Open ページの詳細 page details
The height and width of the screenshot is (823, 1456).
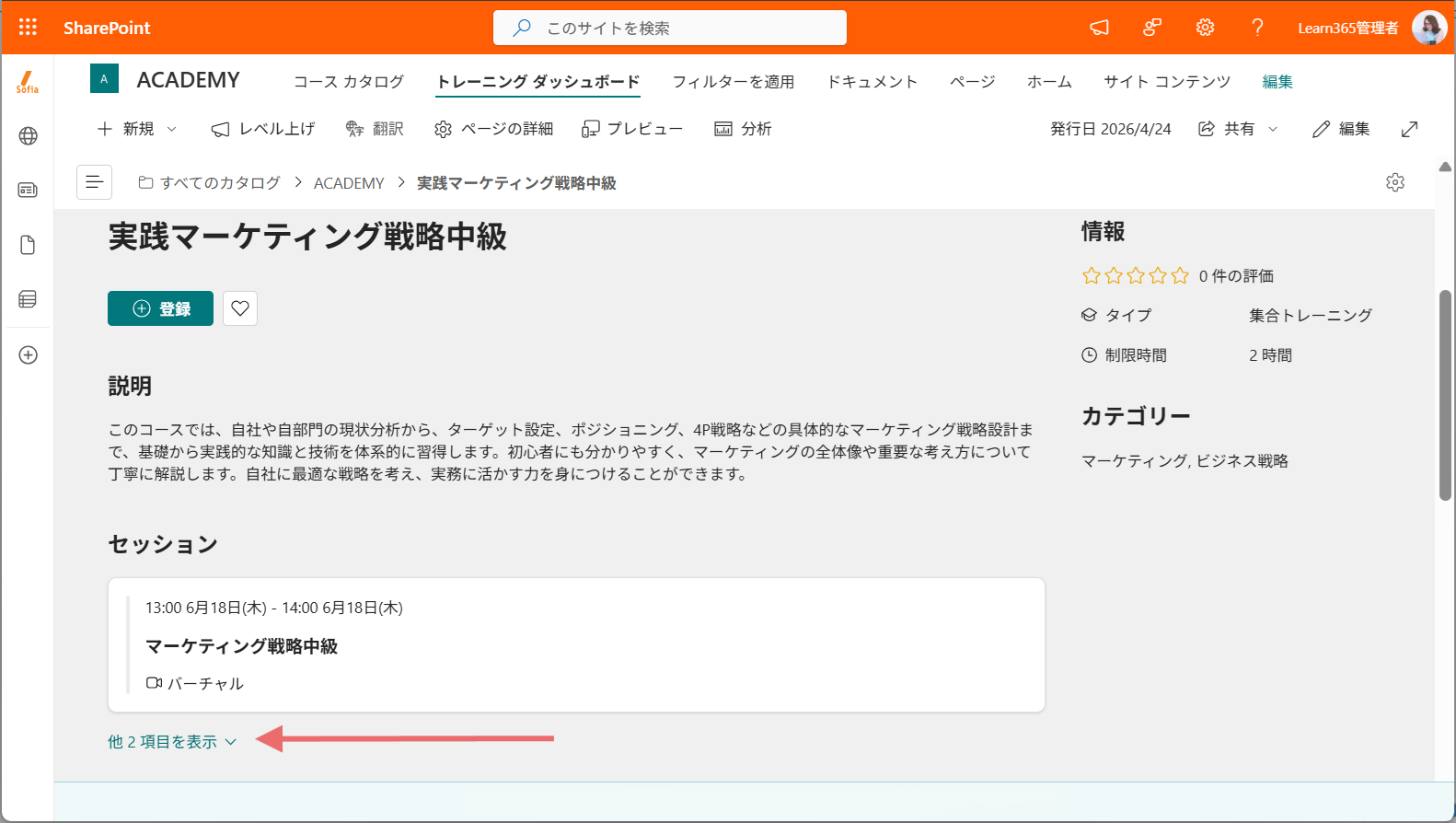[493, 129]
